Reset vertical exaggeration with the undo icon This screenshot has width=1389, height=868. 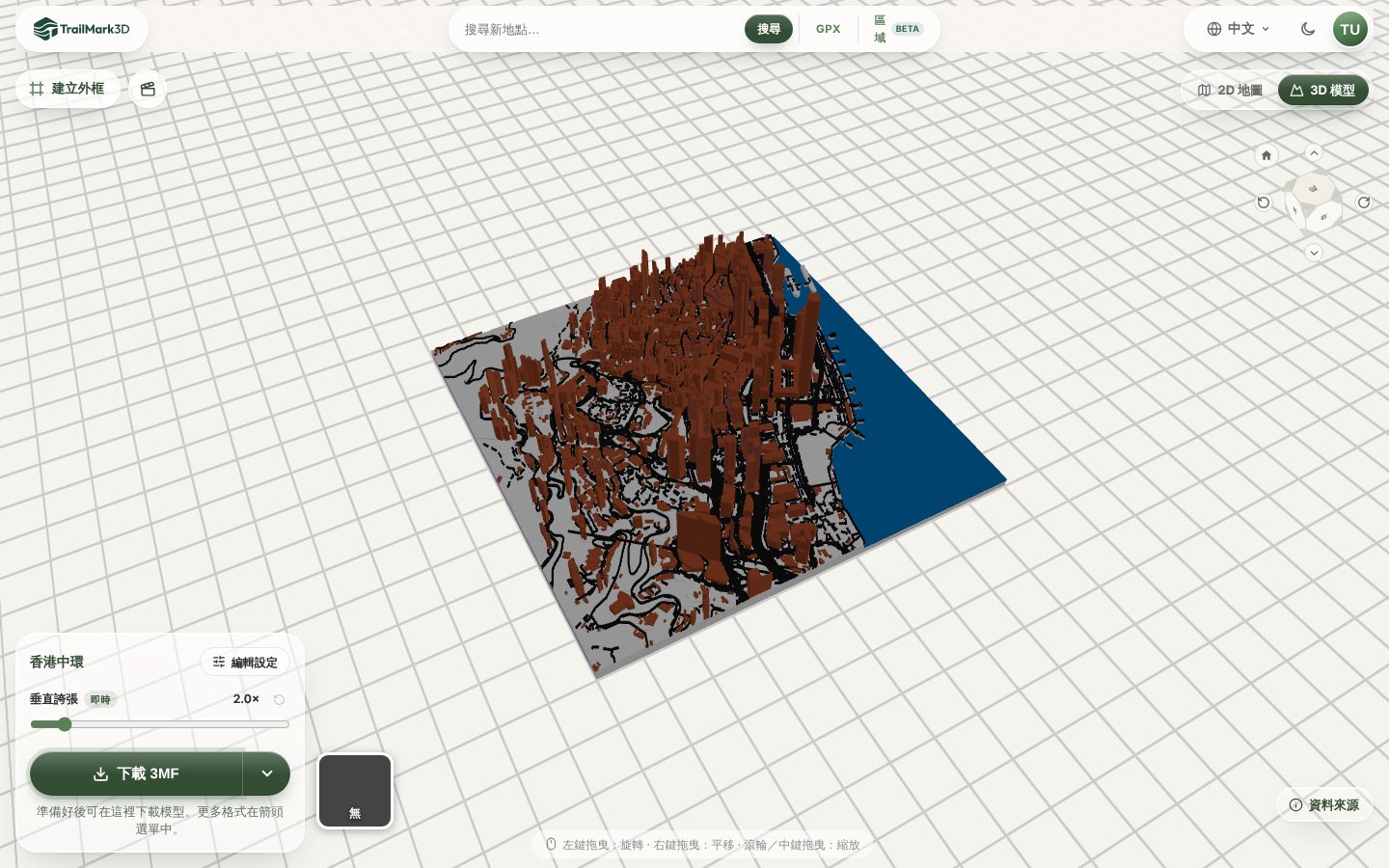click(x=279, y=699)
